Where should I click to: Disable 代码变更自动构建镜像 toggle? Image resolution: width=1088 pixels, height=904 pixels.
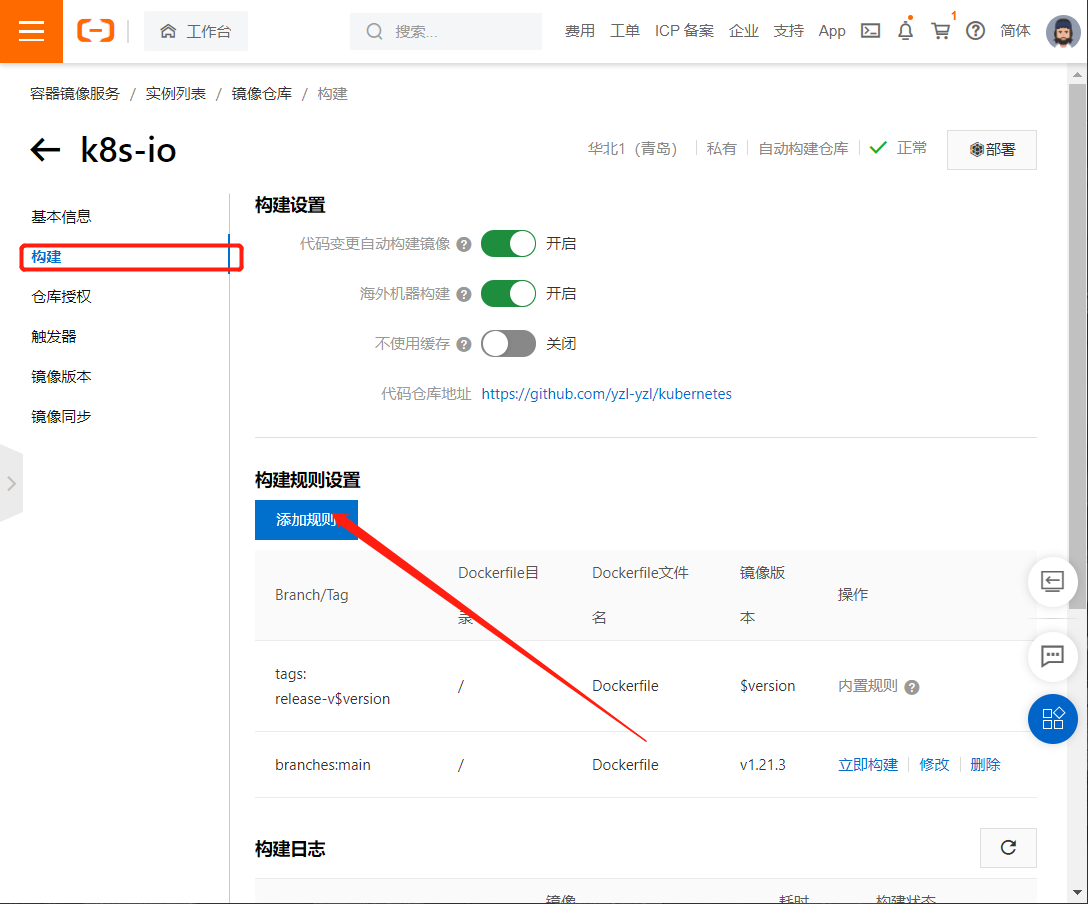508,243
